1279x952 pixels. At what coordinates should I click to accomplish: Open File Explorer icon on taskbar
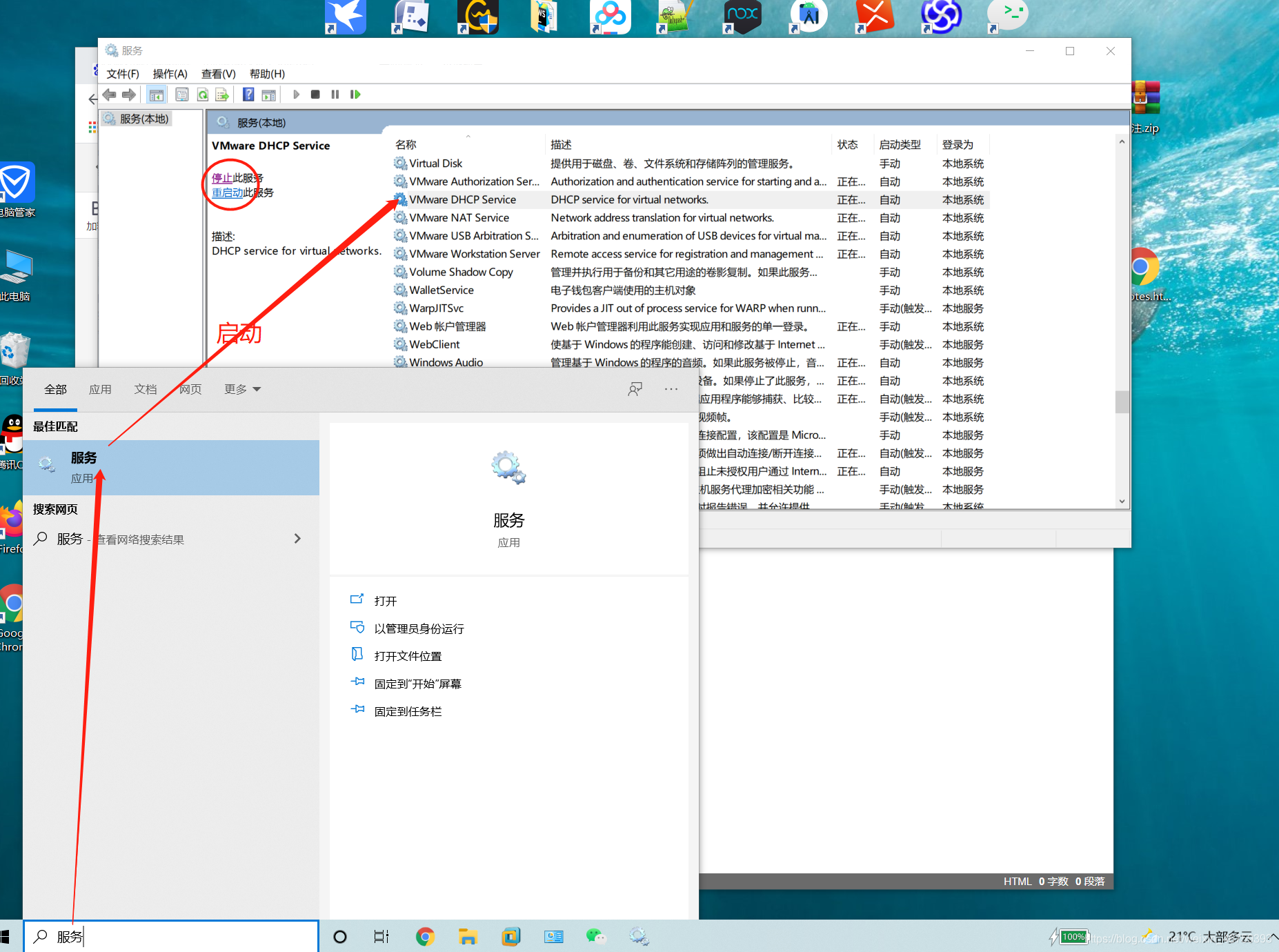468,936
